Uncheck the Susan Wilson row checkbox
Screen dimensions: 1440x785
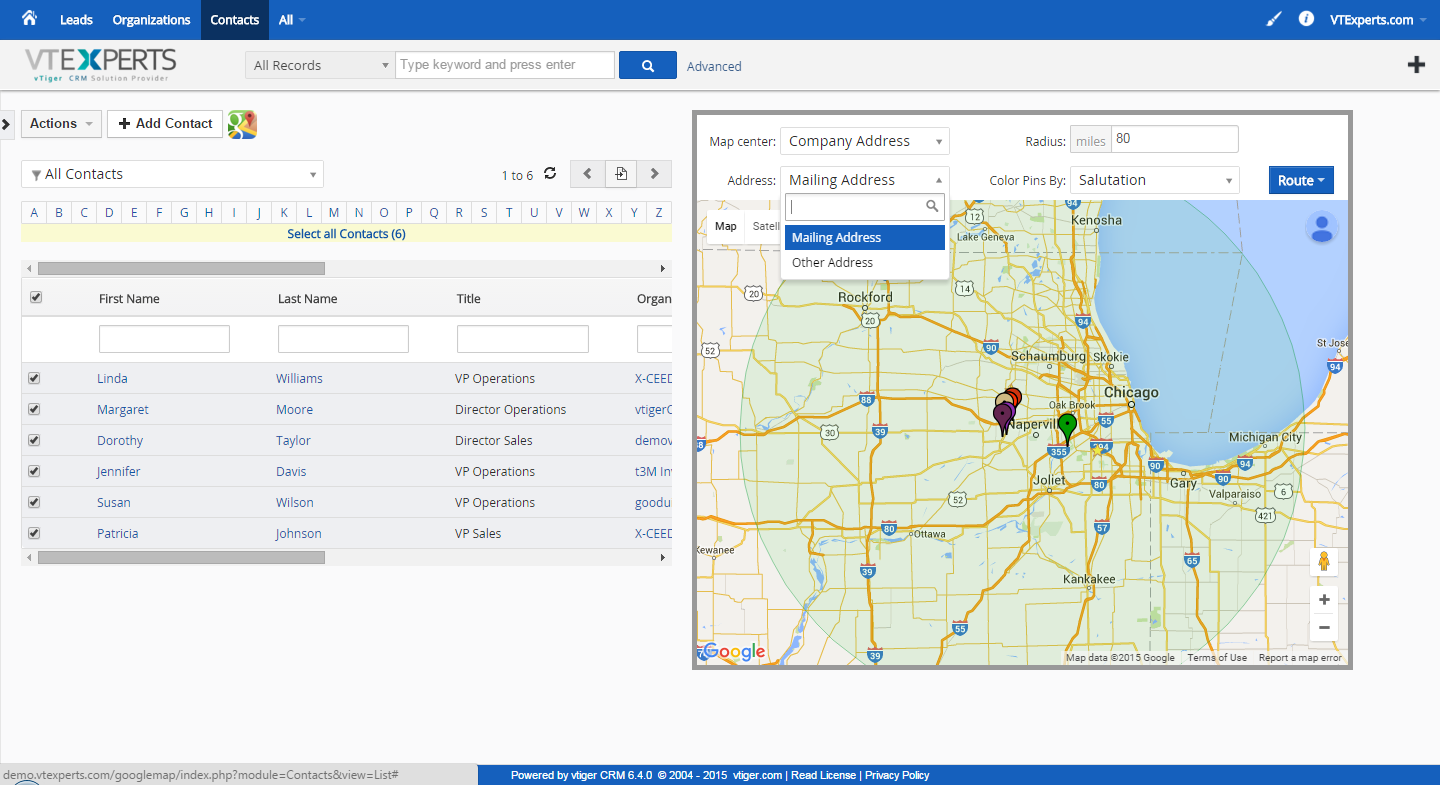pos(34,502)
